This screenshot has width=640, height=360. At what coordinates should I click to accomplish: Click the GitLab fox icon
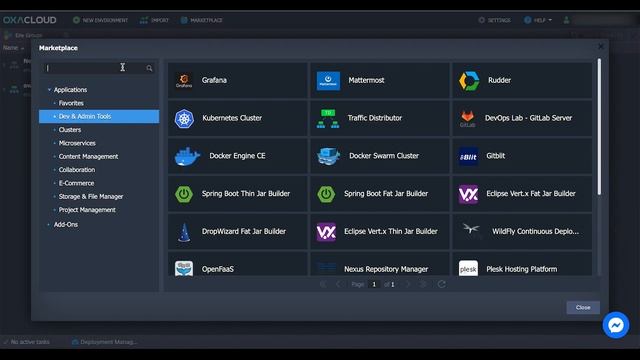click(x=468, y=118)
